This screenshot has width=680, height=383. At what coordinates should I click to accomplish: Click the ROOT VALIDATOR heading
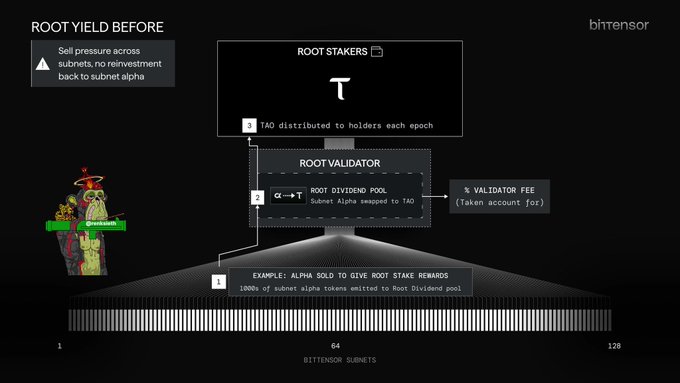340,163
